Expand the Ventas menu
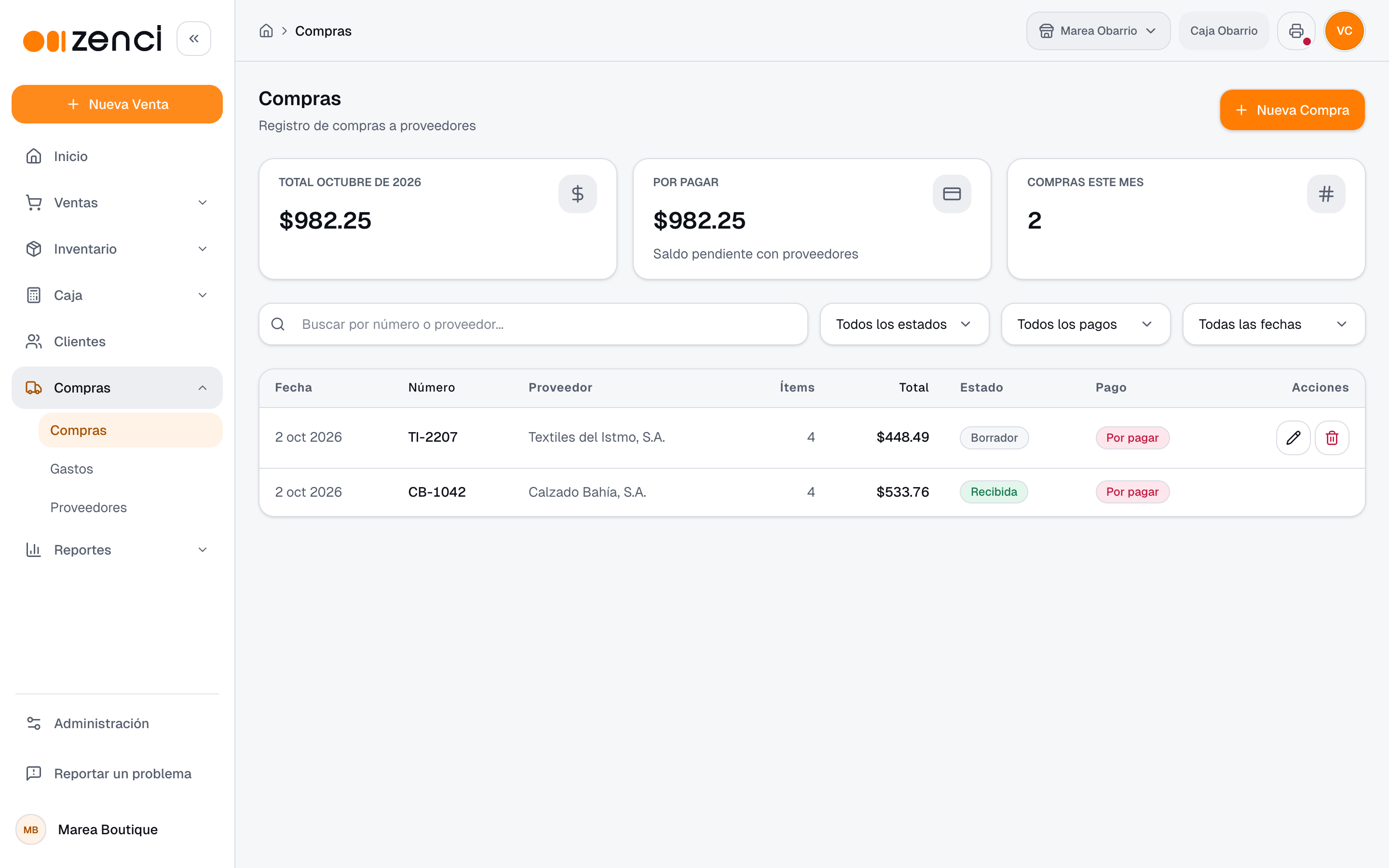This screenshot has width=1389, height=868. coord(117,203)
